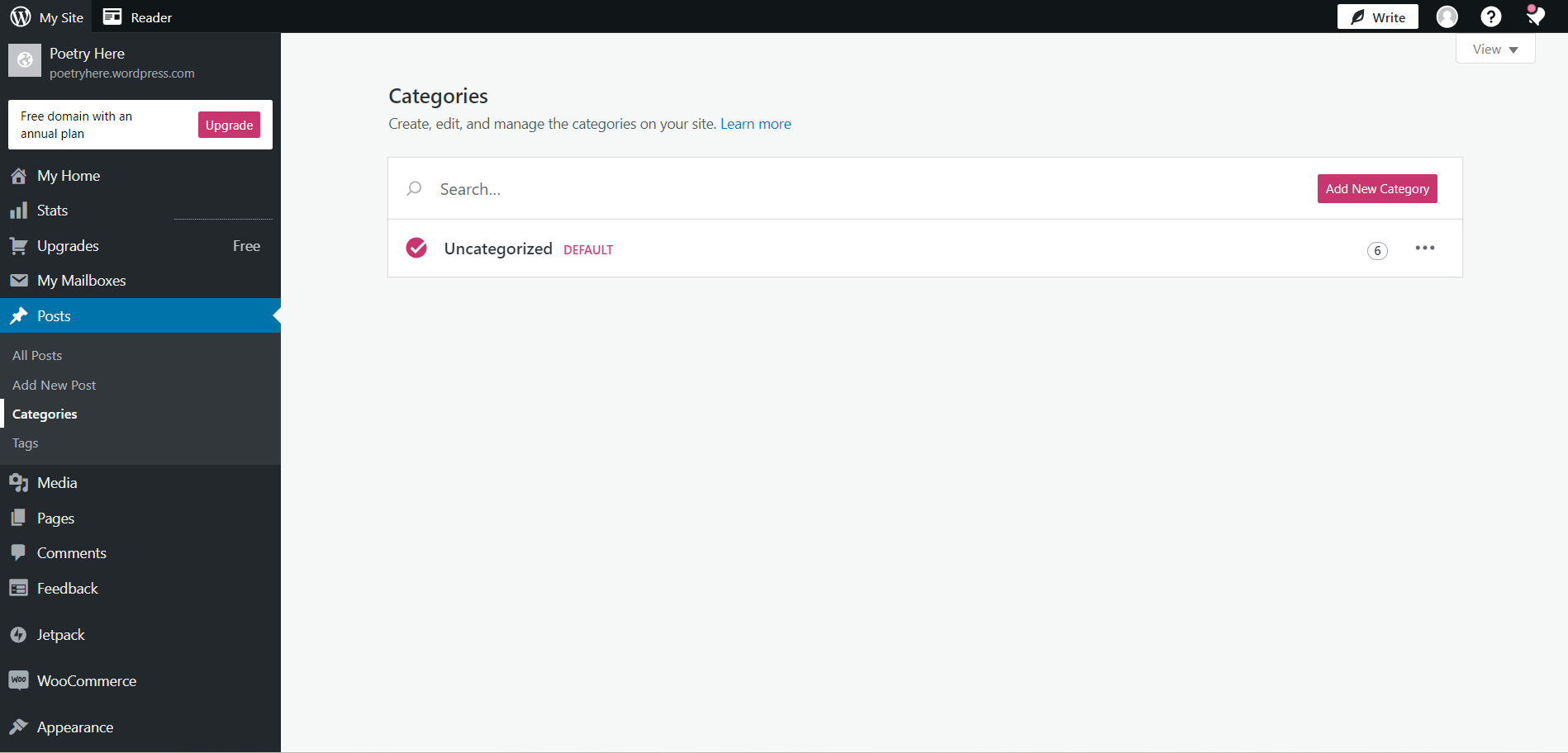
Task: Open Reader text in top bar
Action: tap(151, 17)
